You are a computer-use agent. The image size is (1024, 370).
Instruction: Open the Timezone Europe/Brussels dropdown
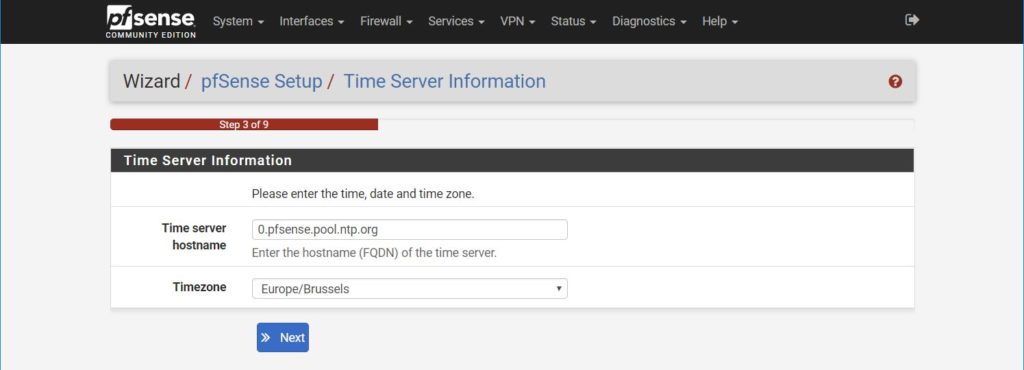(409, 288)
